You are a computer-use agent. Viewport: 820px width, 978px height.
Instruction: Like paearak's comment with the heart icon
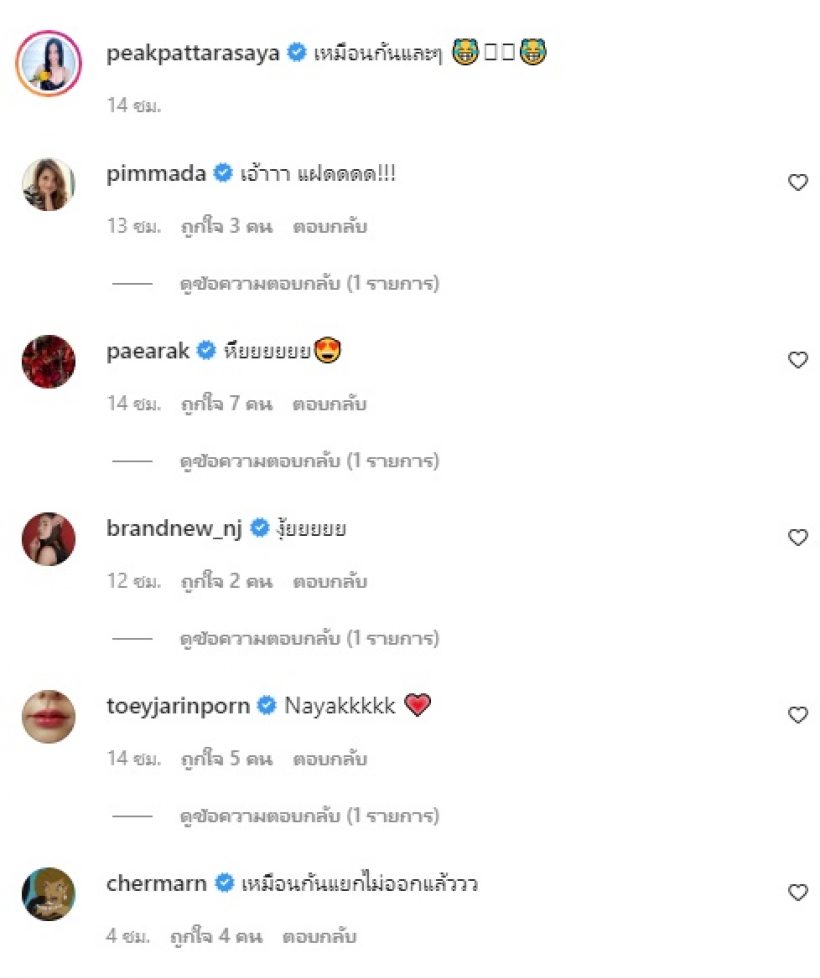798,360
